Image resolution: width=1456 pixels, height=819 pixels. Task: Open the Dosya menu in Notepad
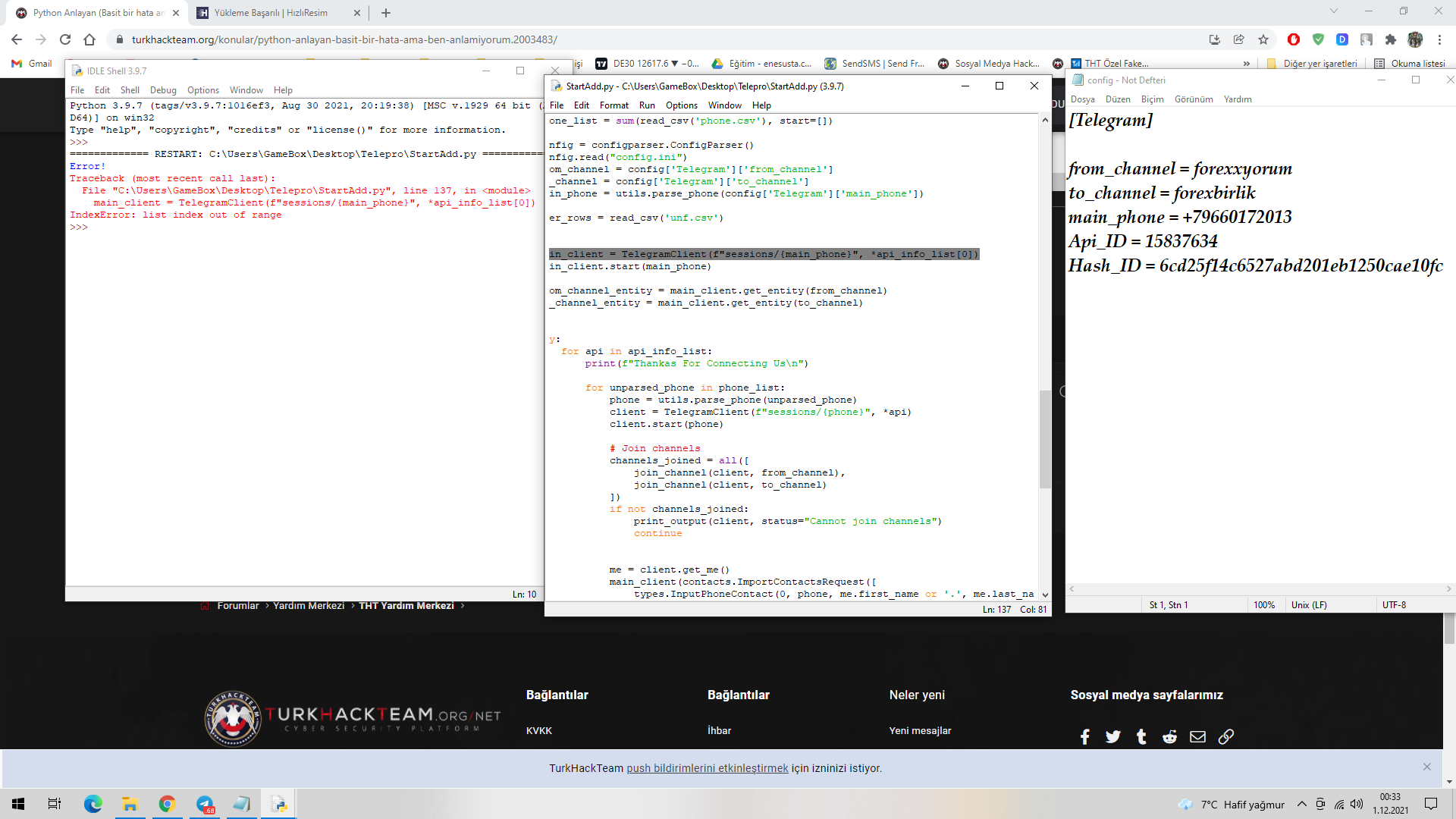click(1083, 99)
